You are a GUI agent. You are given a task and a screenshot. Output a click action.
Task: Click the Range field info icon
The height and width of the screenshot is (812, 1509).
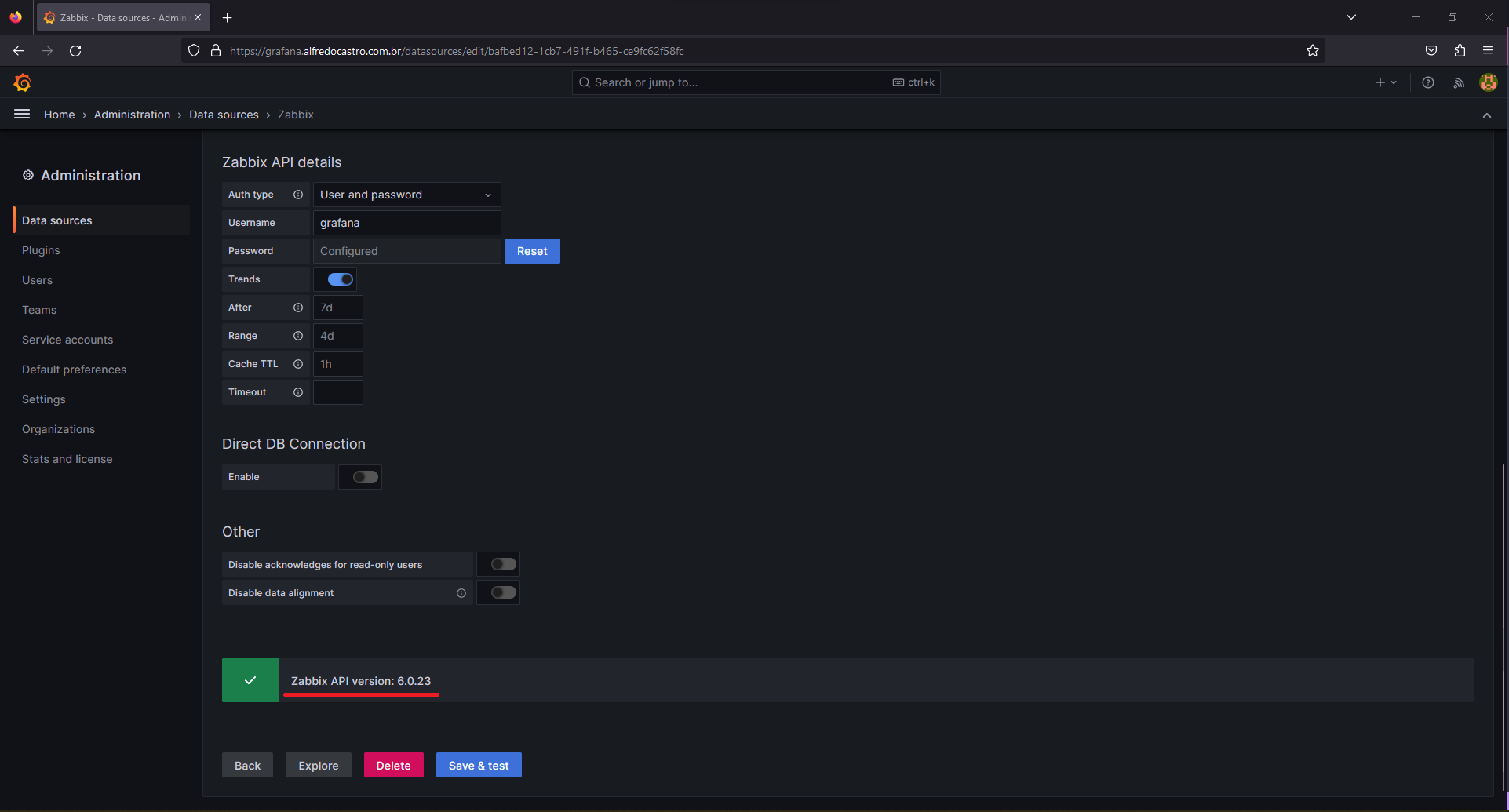(298, 336)
